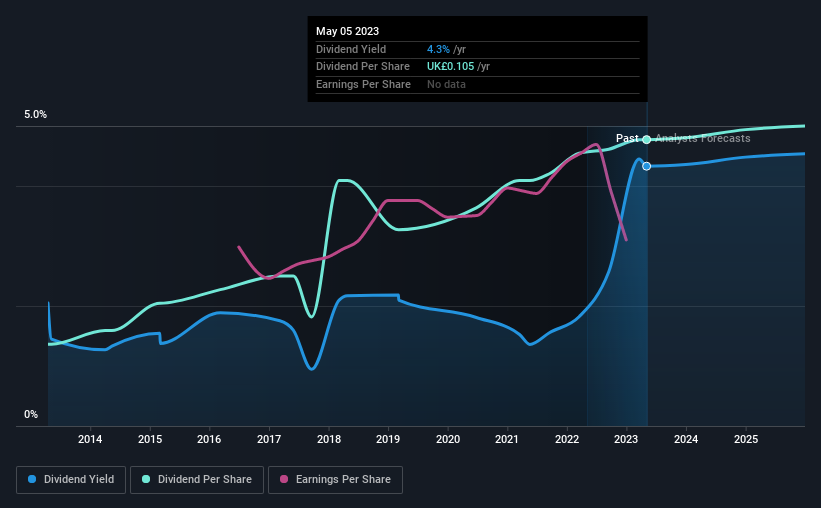
Task: Toggle the Dividend Yield legend button
Action: click(x=71, y=480)
